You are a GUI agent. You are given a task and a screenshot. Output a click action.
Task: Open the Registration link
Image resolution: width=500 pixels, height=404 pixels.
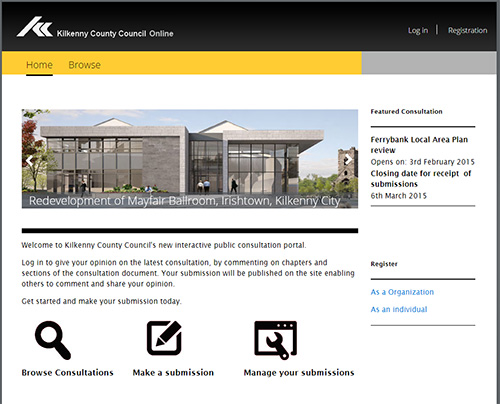point(467,30)
